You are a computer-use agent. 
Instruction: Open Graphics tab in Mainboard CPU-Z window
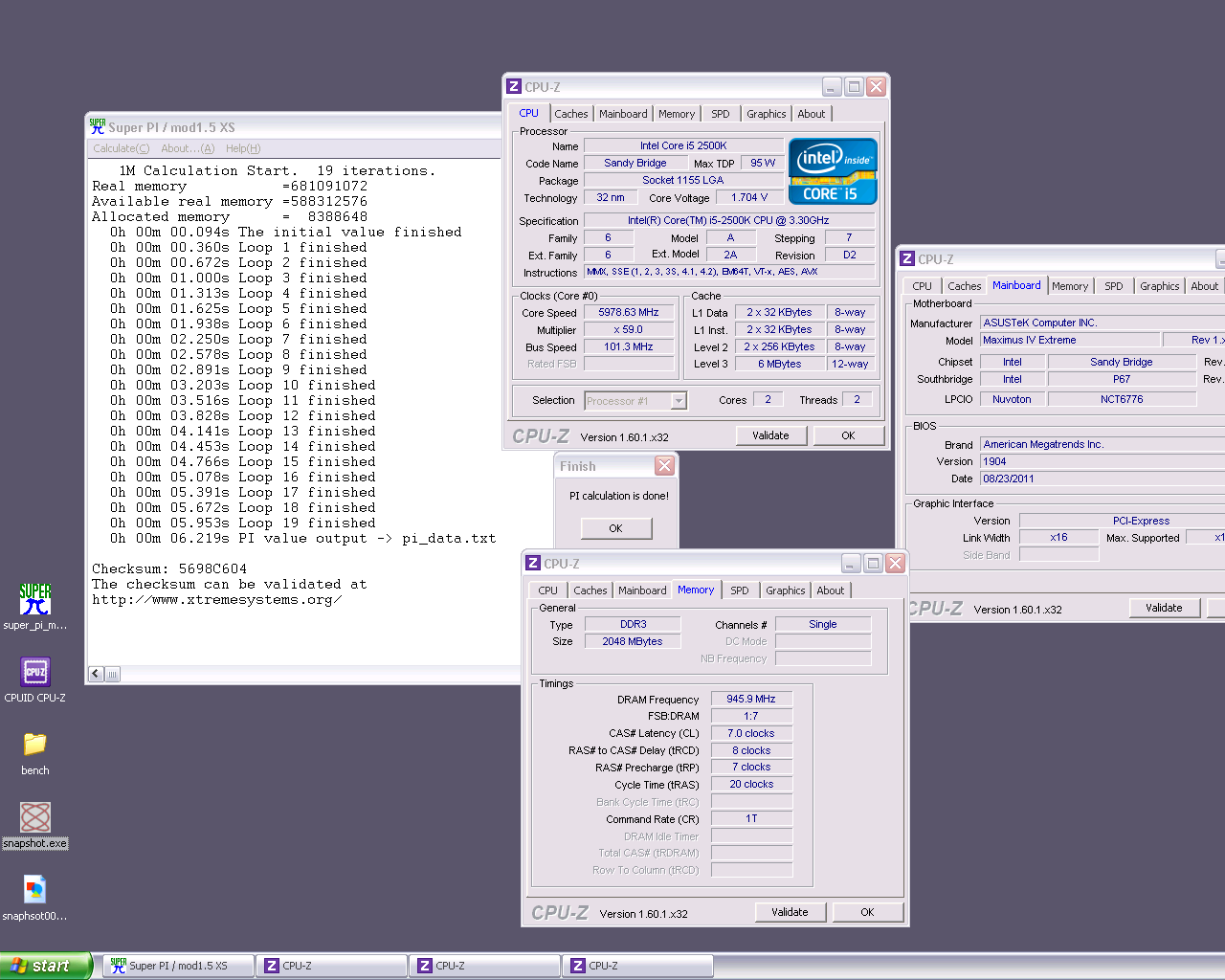(x=1159, y=286)
